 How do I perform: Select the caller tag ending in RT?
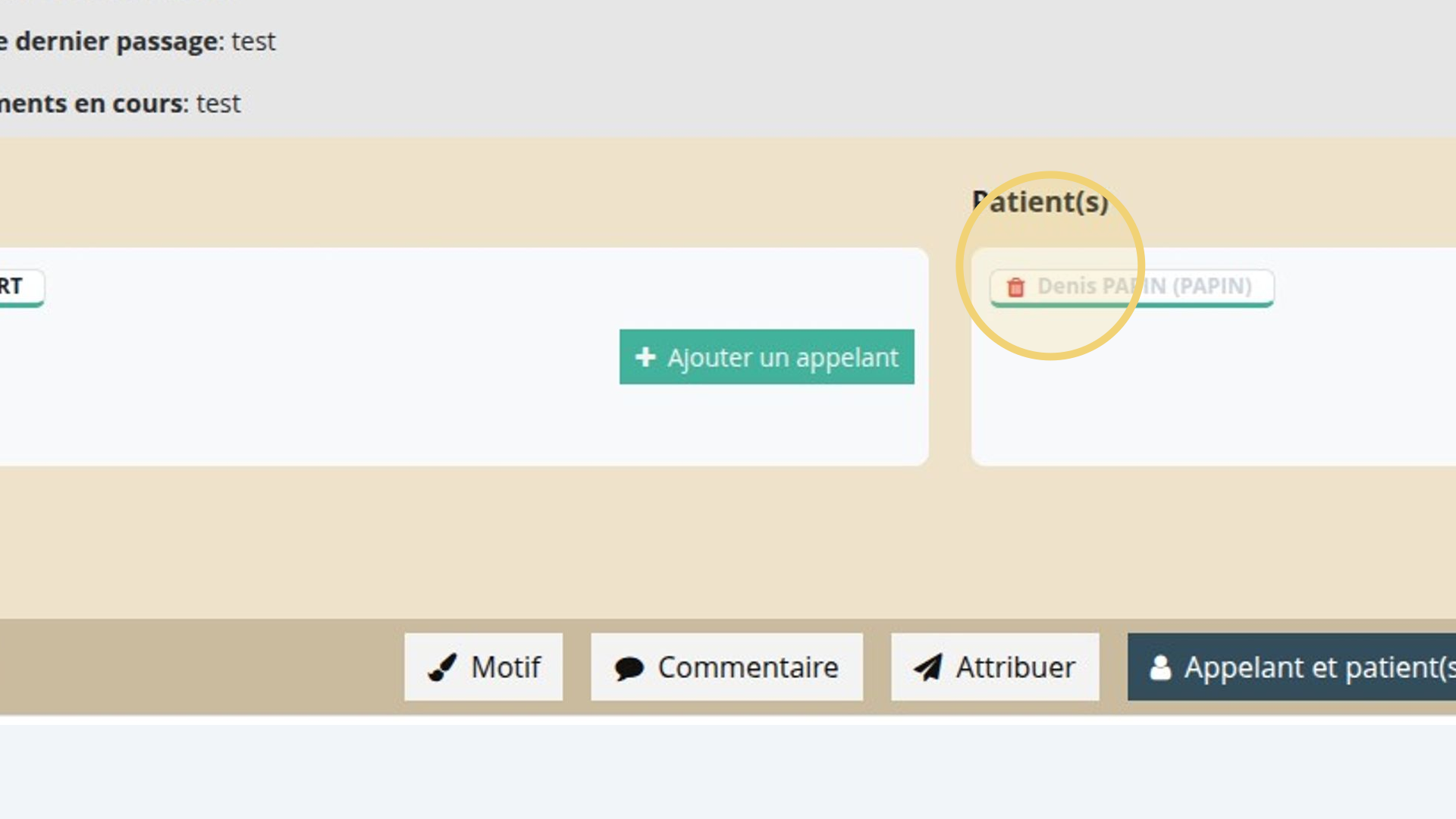(21, 287)
